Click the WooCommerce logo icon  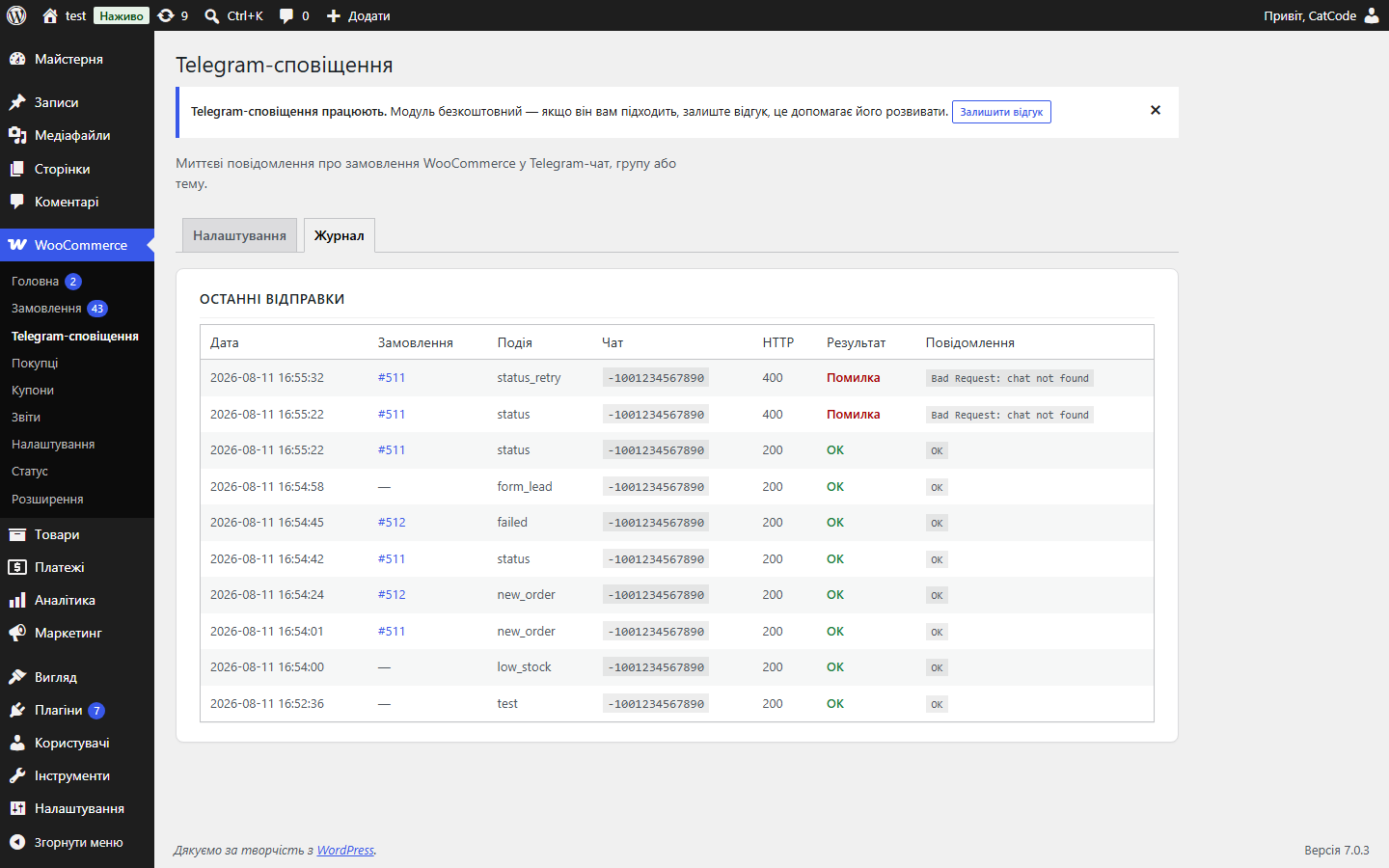tap(17, 245)
